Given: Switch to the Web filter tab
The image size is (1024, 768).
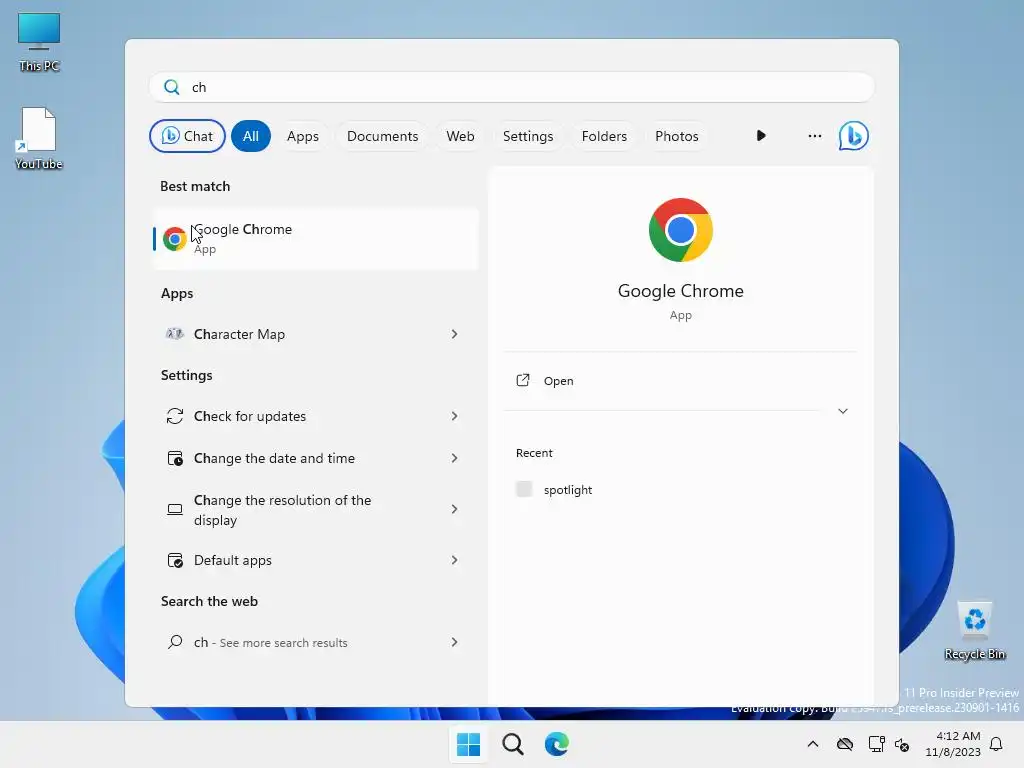Looking at the screenshot, I should tap(460, 136).
